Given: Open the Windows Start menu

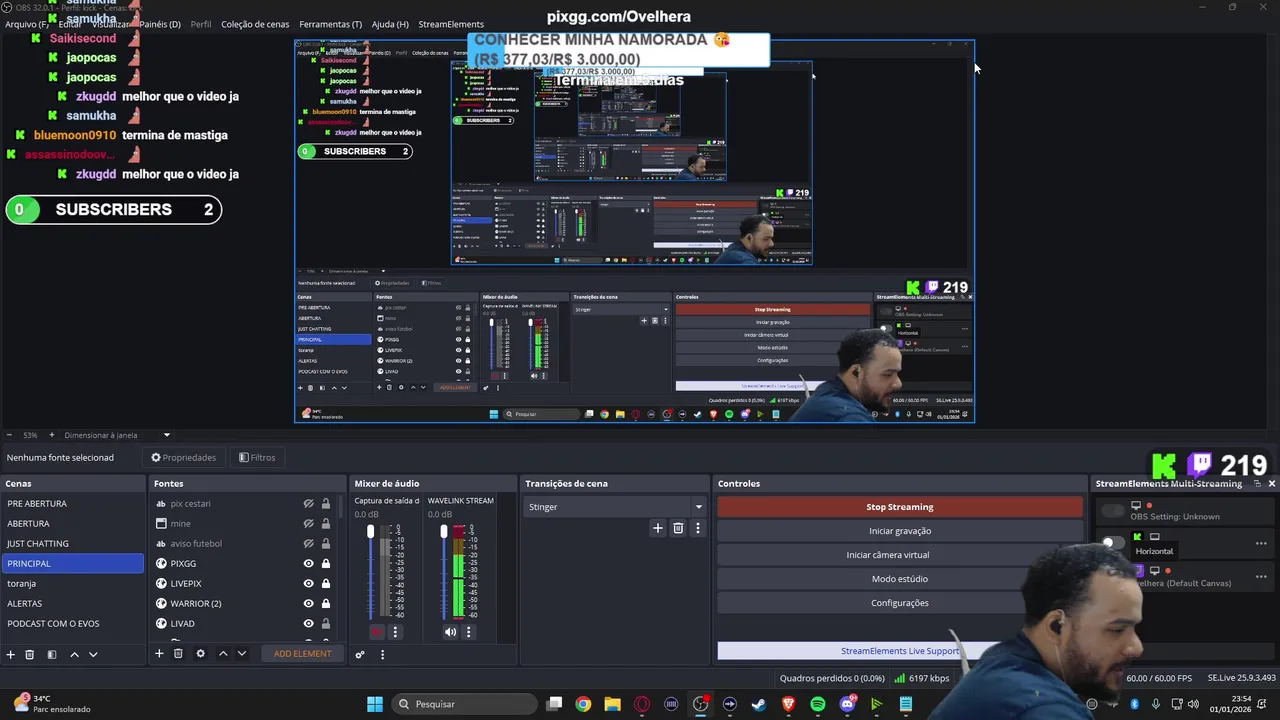Looking at the screenshot, I should (375, 704).
